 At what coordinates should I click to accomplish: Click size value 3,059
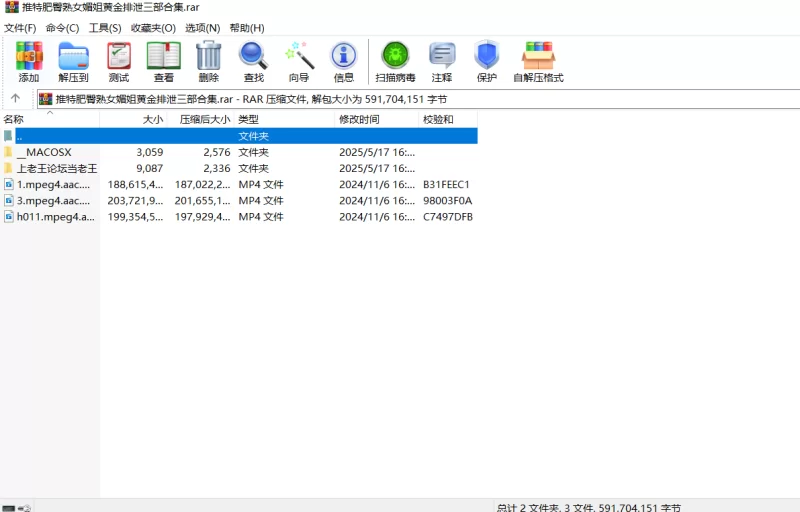click(x=149, y=152)
